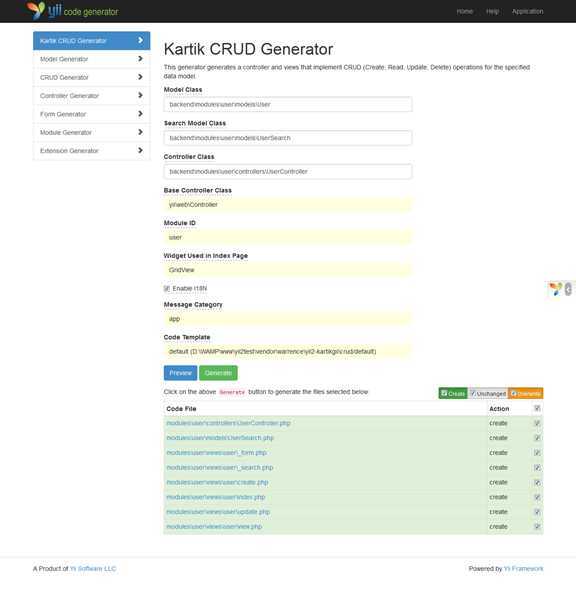
Task: Click chevron next to Extension Generator
Action: tap(140, 150)
